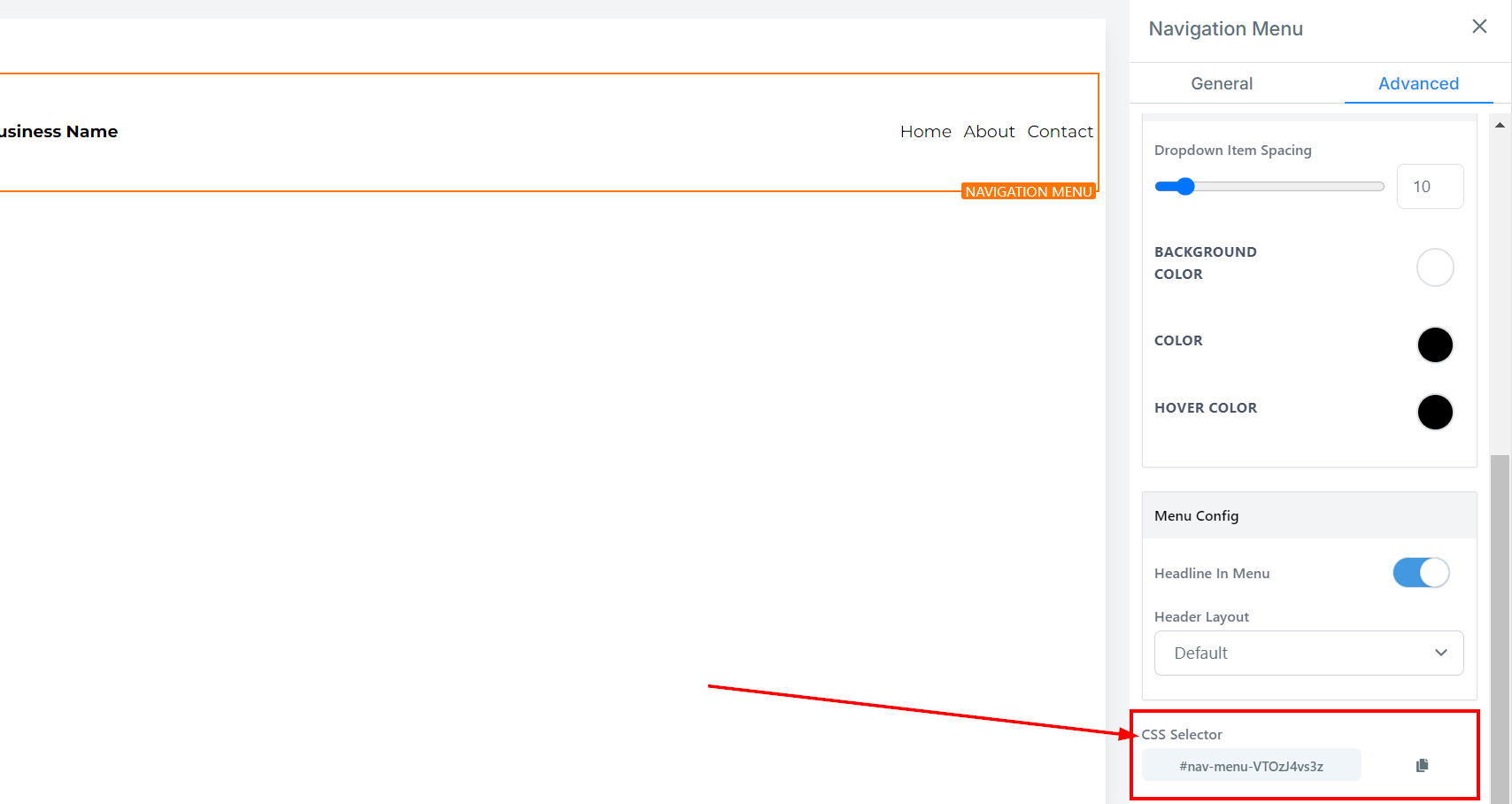Image resolution: width=1512 pixels, height=804 pixels.
Task: Select the Business Name headline
Action: pyautogui.click(x=58, y=131)
